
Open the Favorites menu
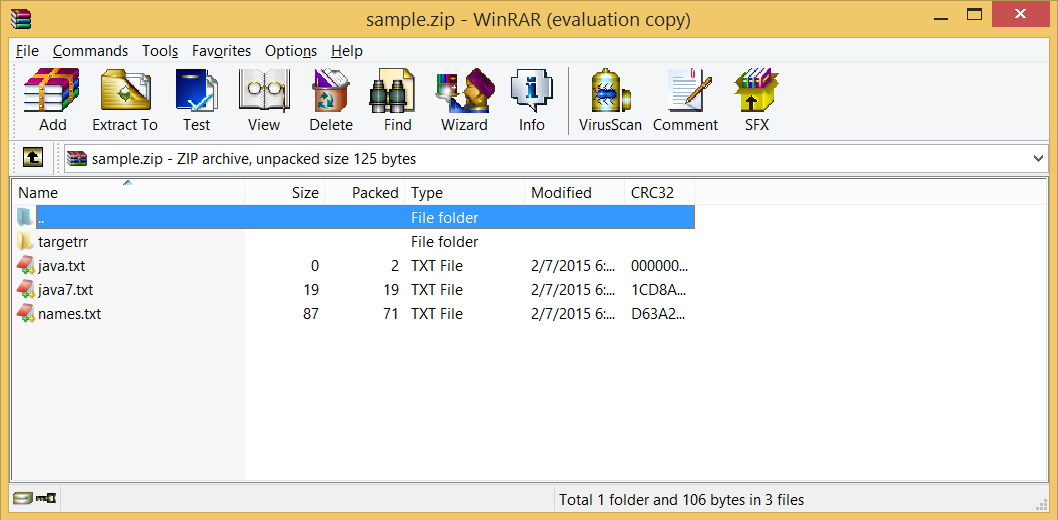tap(221, 51)
